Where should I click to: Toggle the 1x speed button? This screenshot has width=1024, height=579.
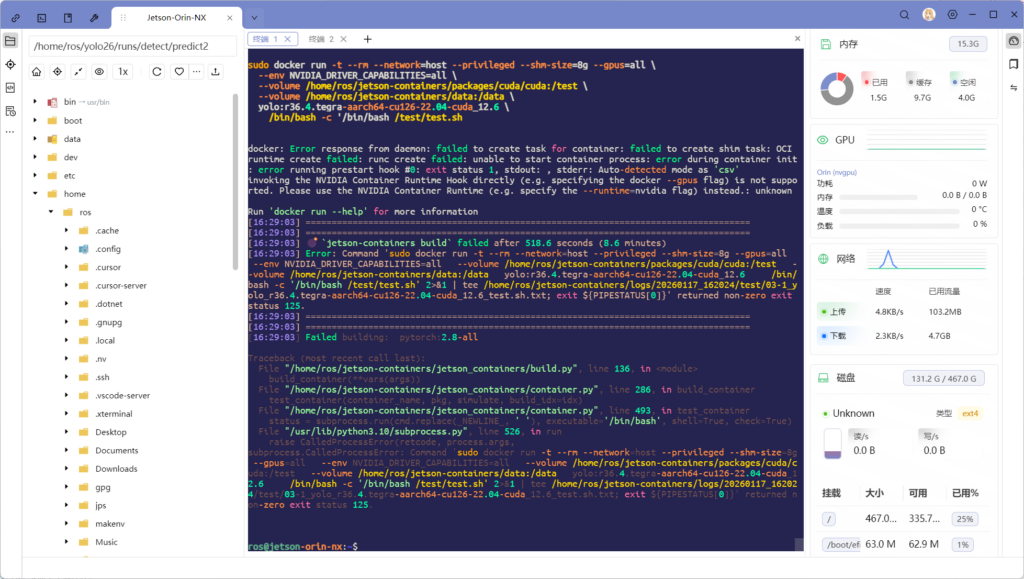tap(123, 72)
